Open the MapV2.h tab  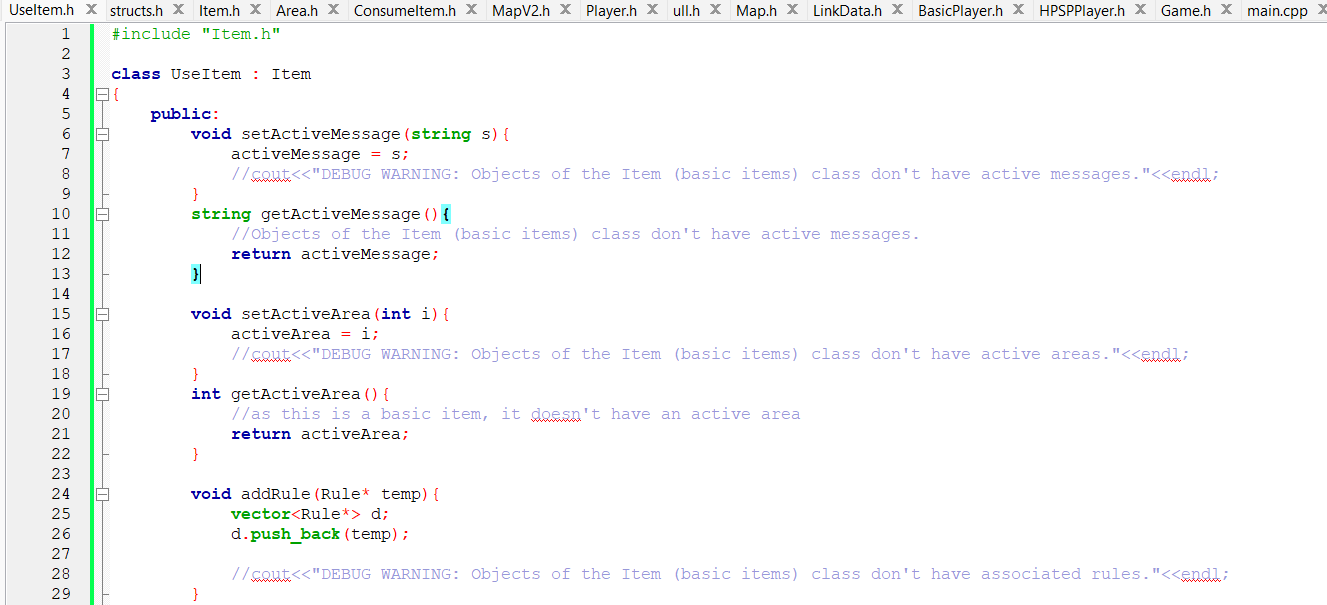(x=519, y=9)
